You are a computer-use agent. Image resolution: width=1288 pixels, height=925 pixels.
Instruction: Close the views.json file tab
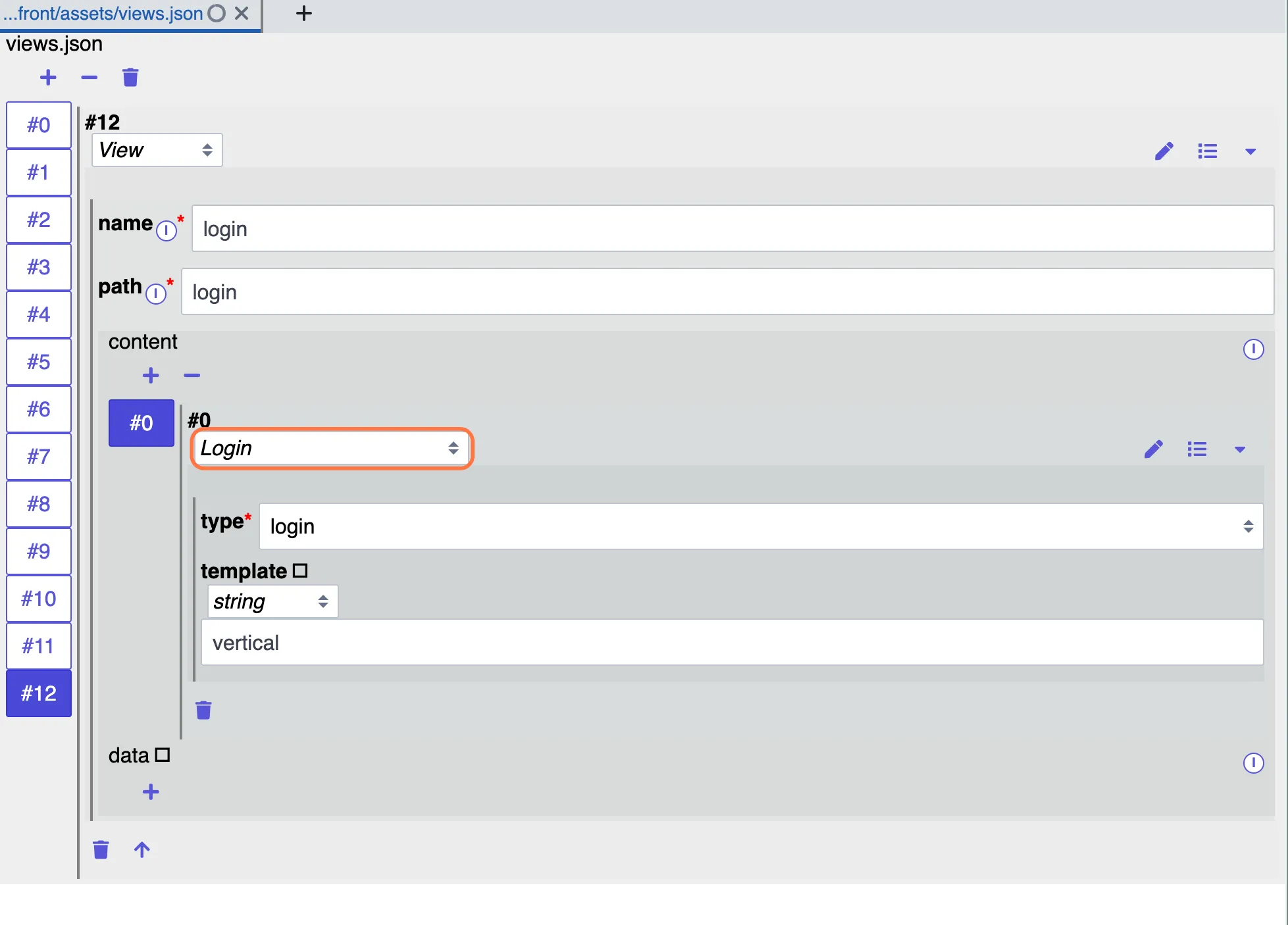242,13
